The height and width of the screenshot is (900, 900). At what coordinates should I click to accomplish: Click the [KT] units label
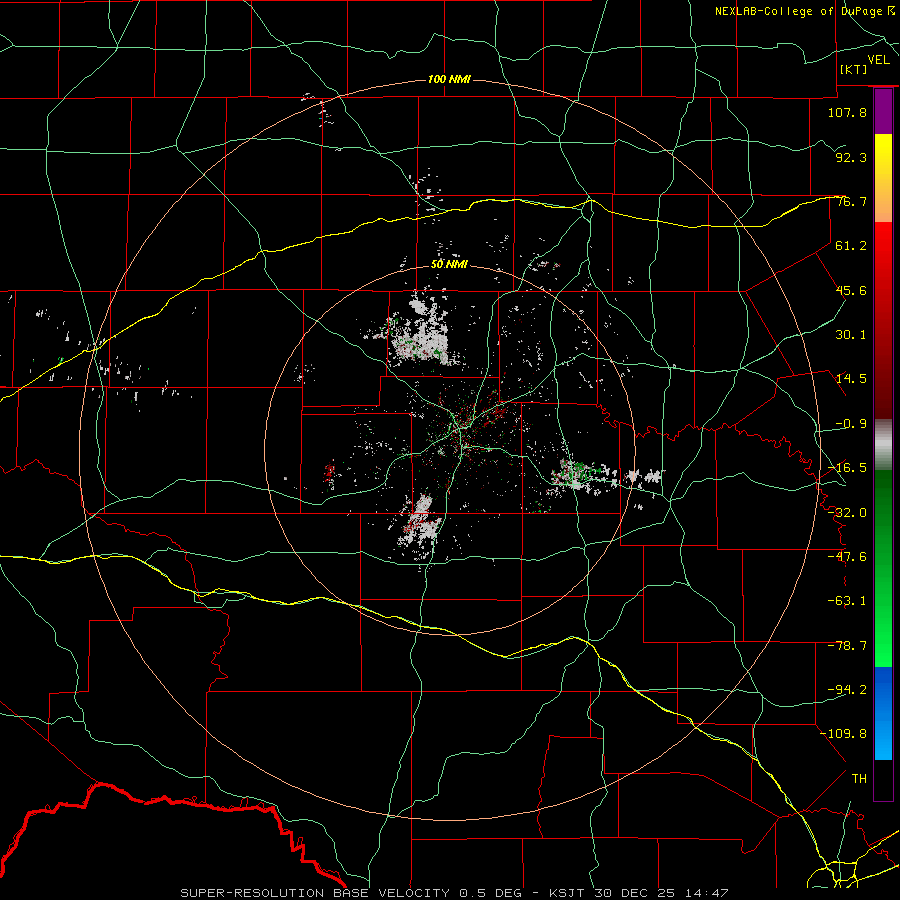tap(854, 69)
